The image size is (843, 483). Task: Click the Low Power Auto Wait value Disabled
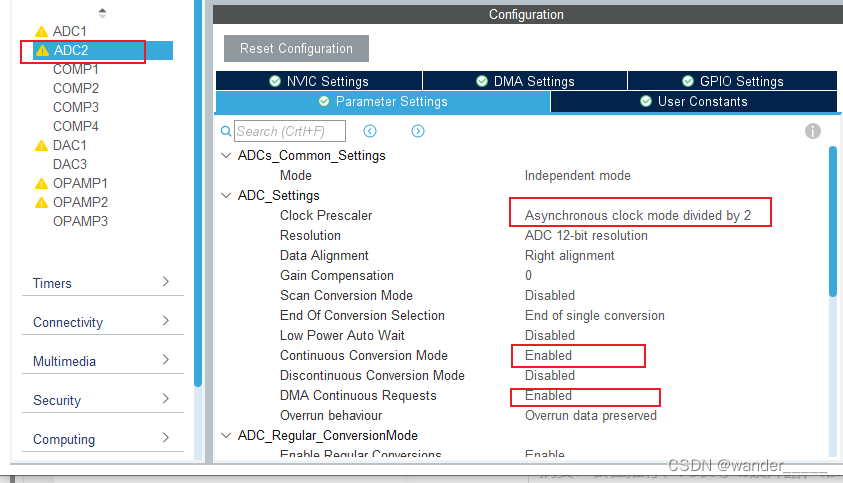(549, 335)
